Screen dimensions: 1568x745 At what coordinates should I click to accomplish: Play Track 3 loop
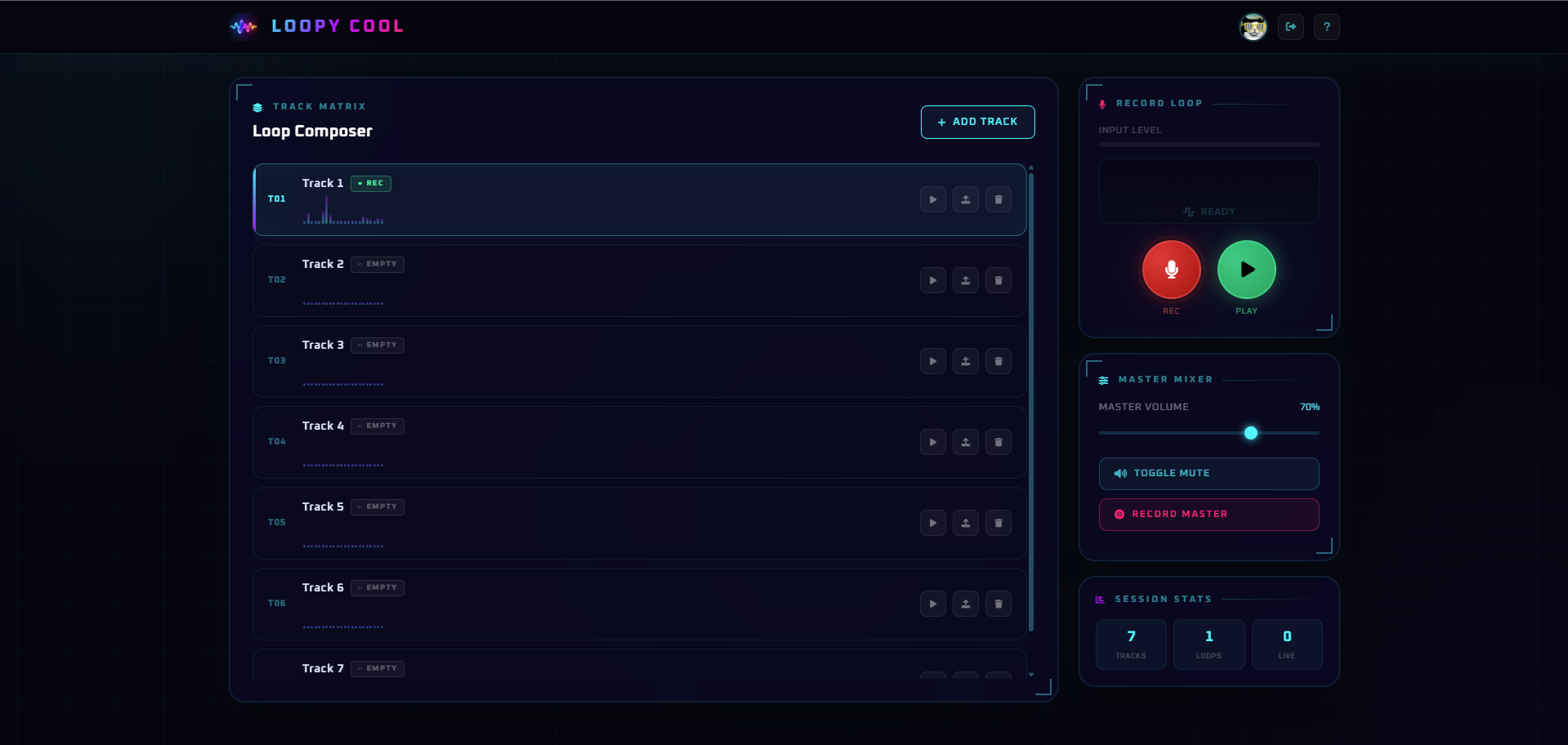click(x=932, y=361)
